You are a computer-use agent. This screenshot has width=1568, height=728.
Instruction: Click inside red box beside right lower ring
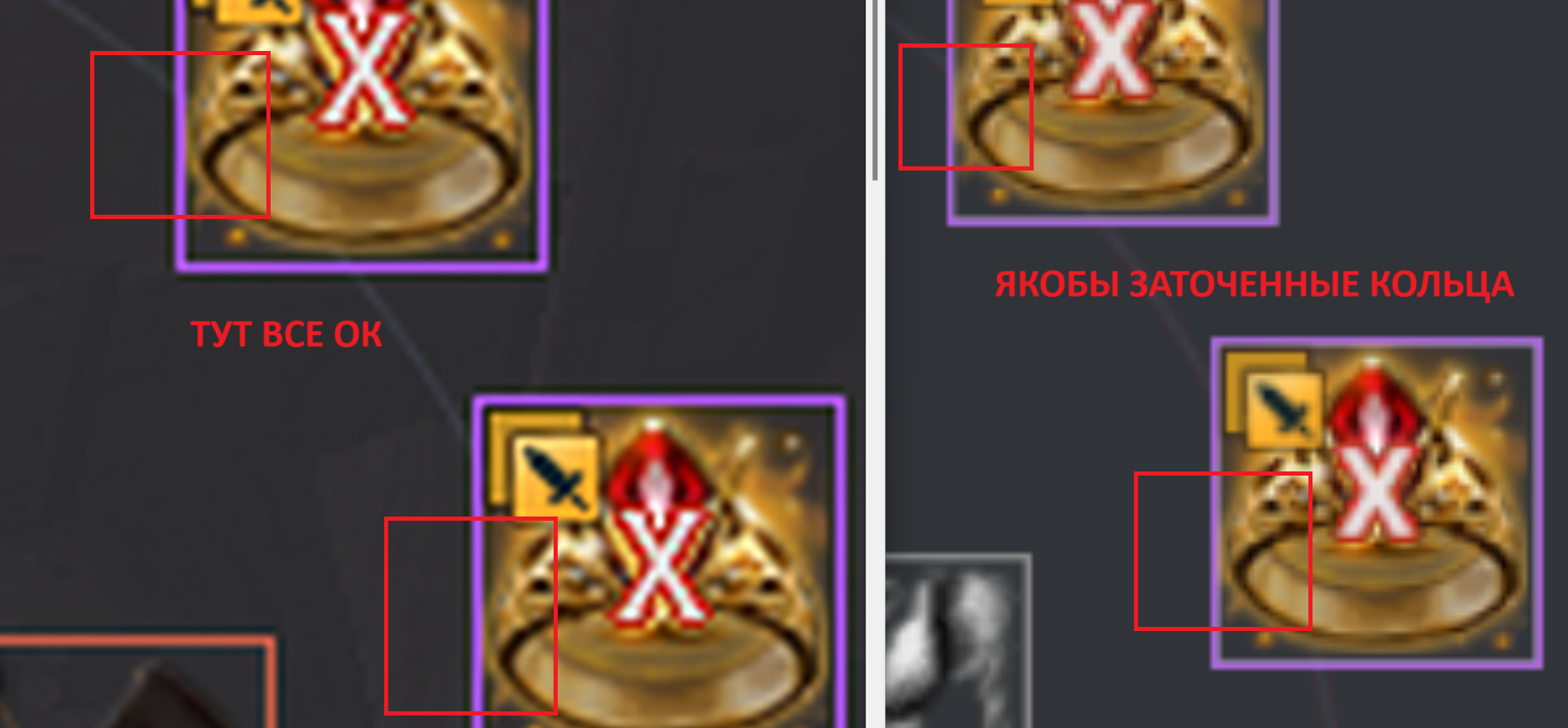tap(1223, 551)
